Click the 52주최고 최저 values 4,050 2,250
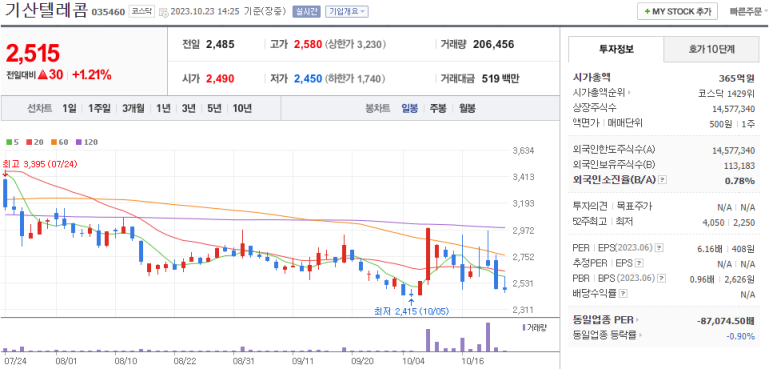 click(x=729, y=223)
